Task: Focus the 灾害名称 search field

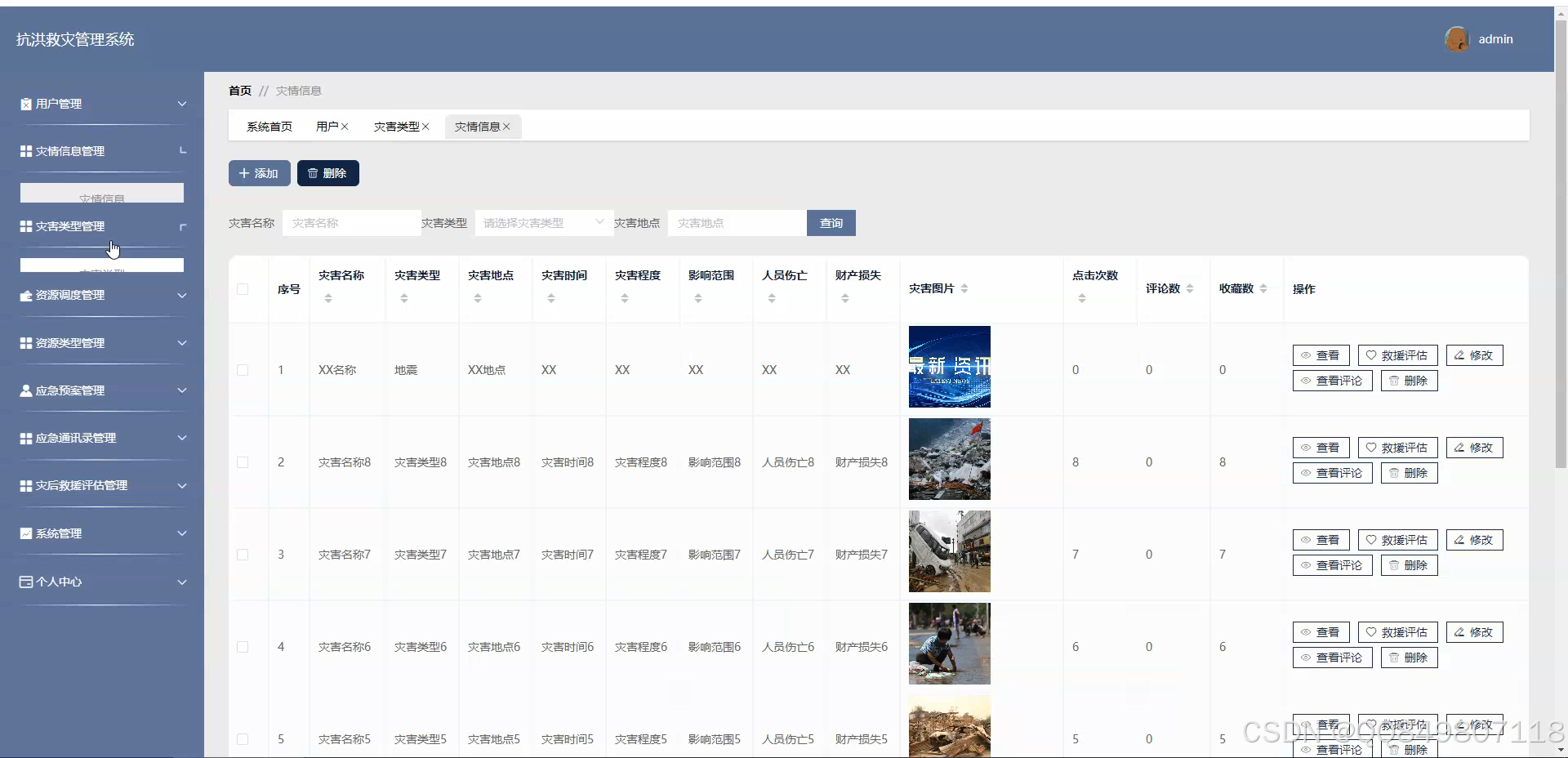Action: (351, 223)
